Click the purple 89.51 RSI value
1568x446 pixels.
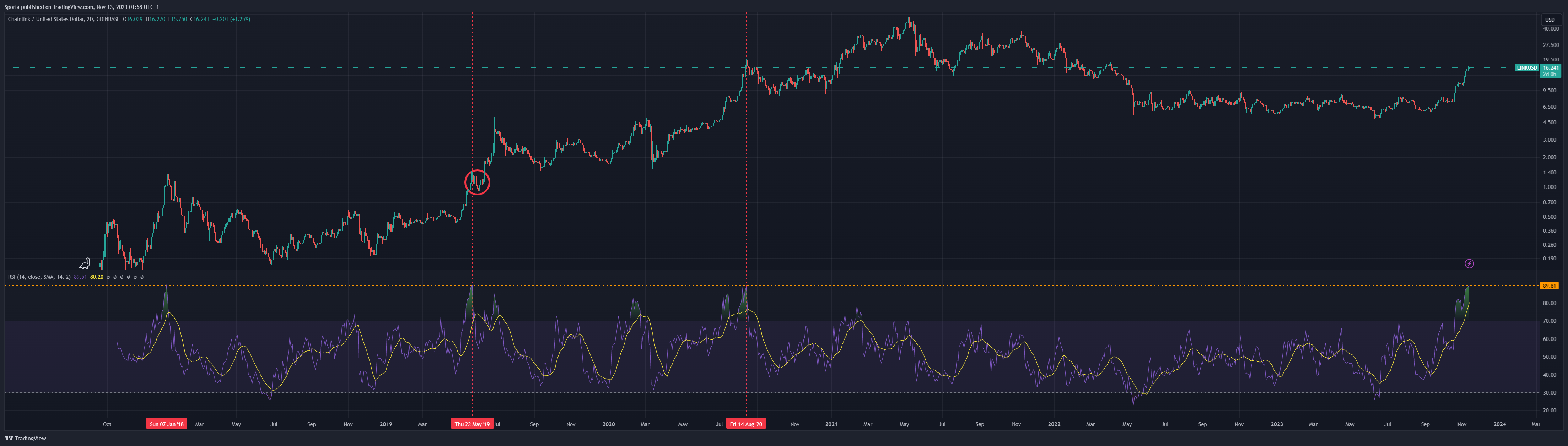[80, 277]
